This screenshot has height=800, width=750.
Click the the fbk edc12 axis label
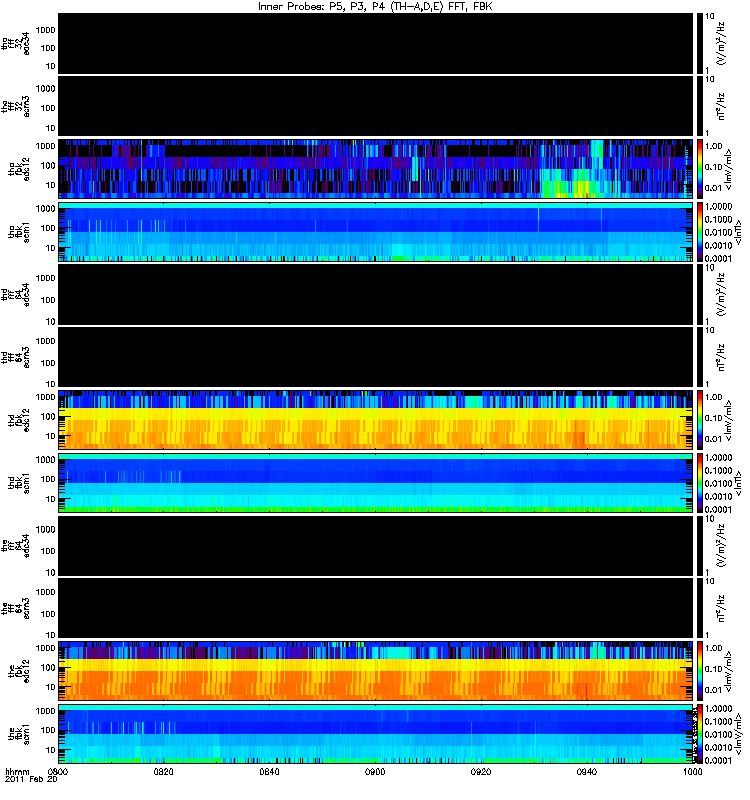point(19,671)
